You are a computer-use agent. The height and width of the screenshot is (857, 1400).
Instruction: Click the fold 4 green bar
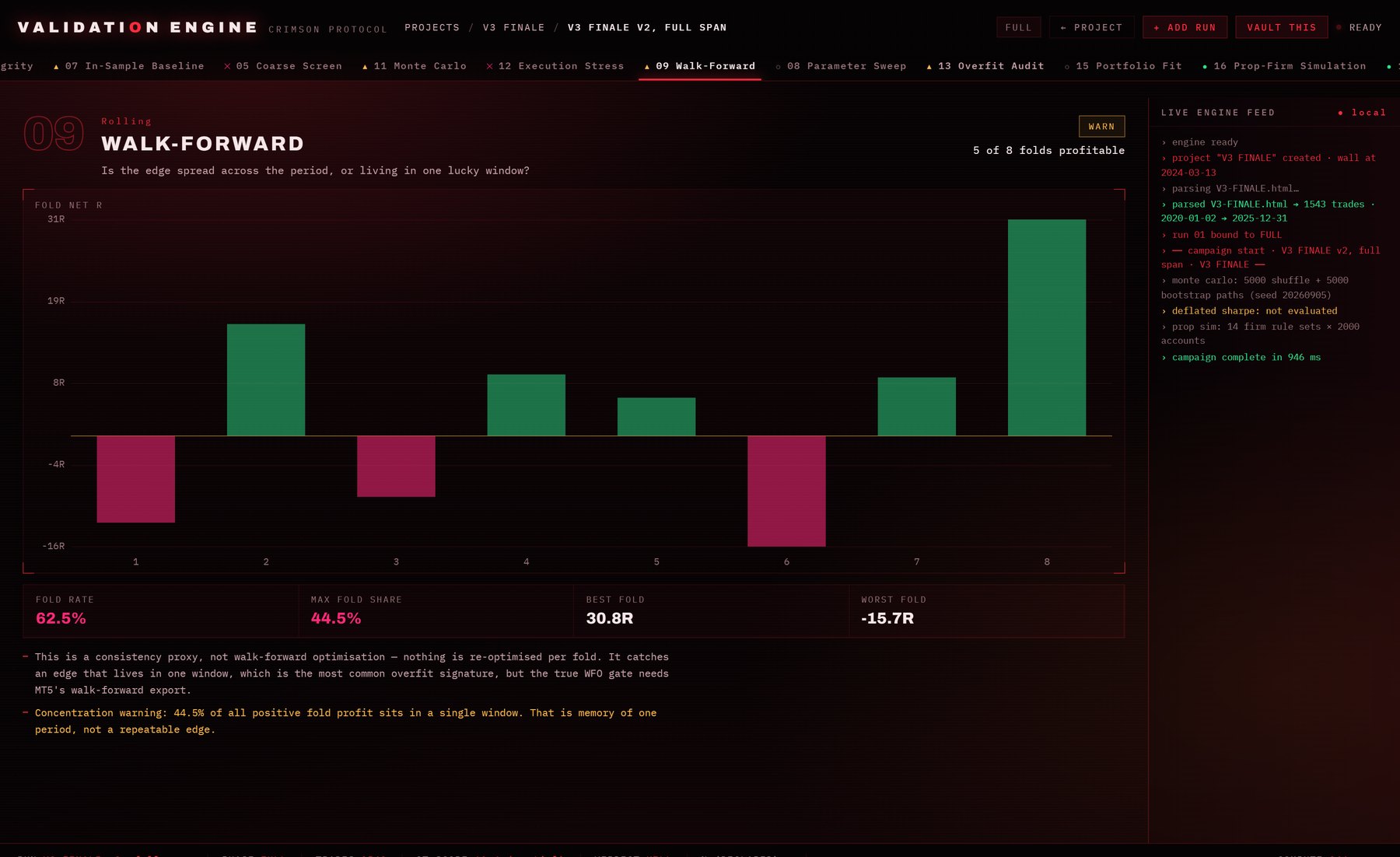(x=527, y=405)
